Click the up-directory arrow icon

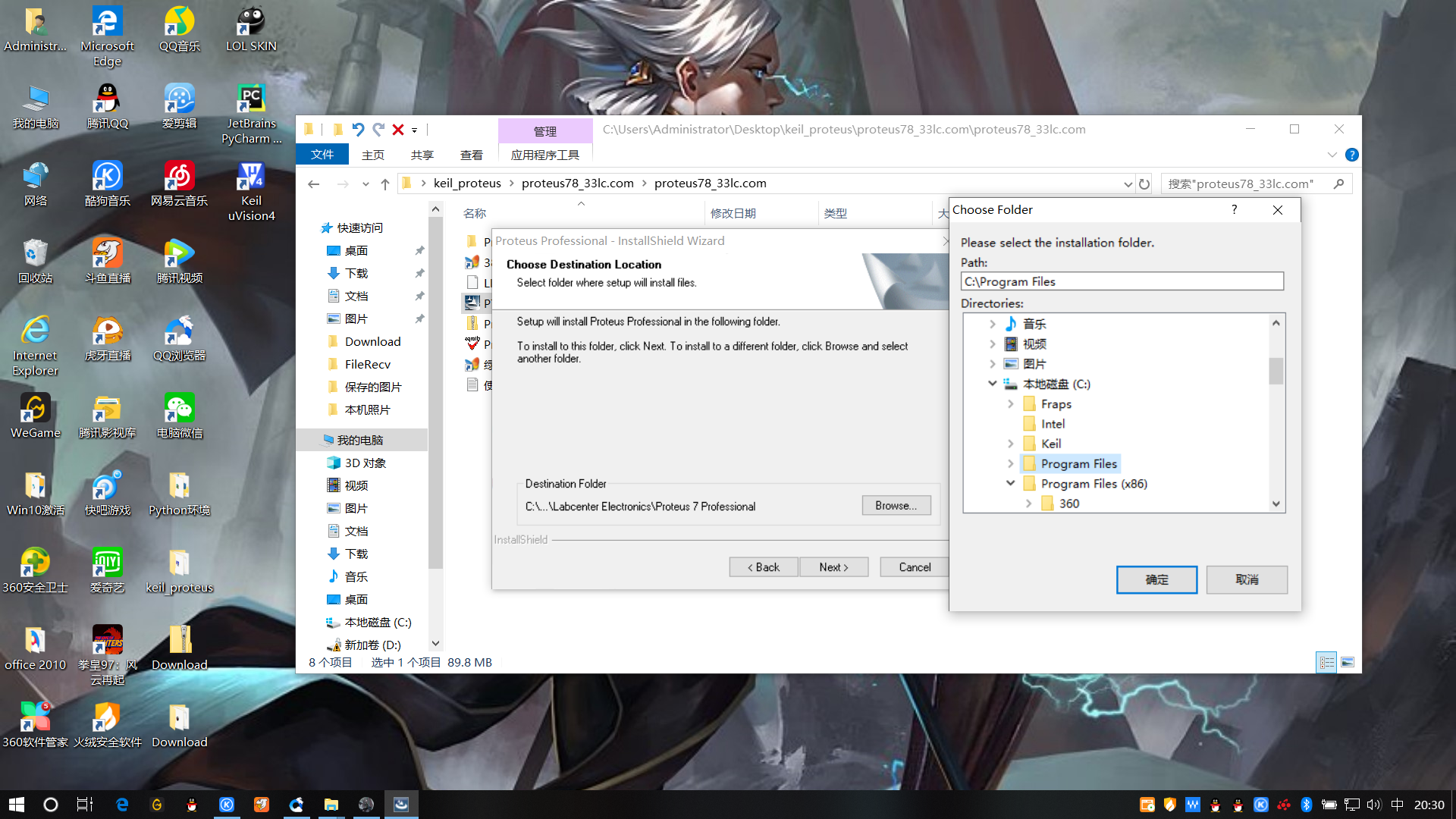pyautogui.click(x=385, y=184)
